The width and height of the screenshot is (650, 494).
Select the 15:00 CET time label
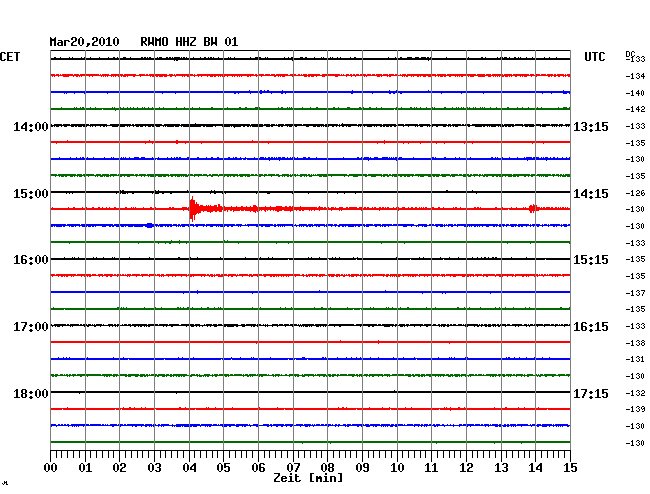pos(31,194)
